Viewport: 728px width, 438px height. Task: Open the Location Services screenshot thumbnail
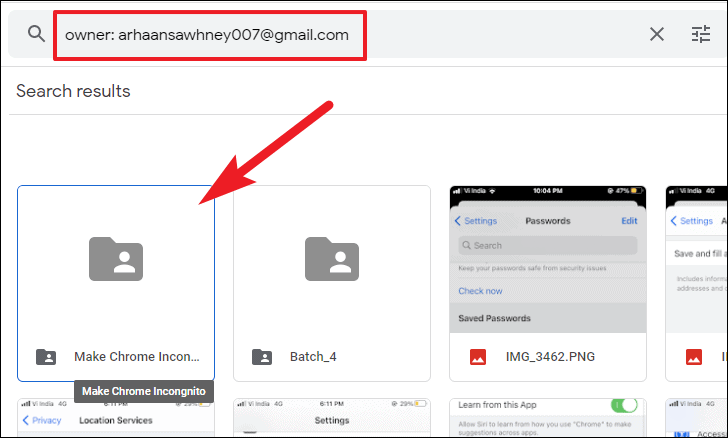[116, 417]
